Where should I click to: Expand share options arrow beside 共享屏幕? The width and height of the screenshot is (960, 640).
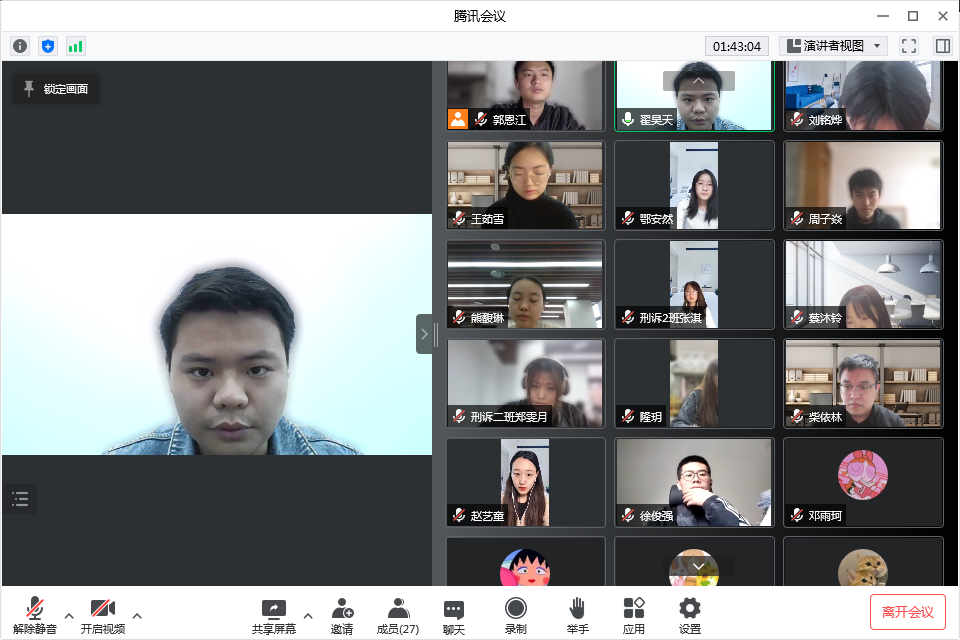tap(308, 616)
